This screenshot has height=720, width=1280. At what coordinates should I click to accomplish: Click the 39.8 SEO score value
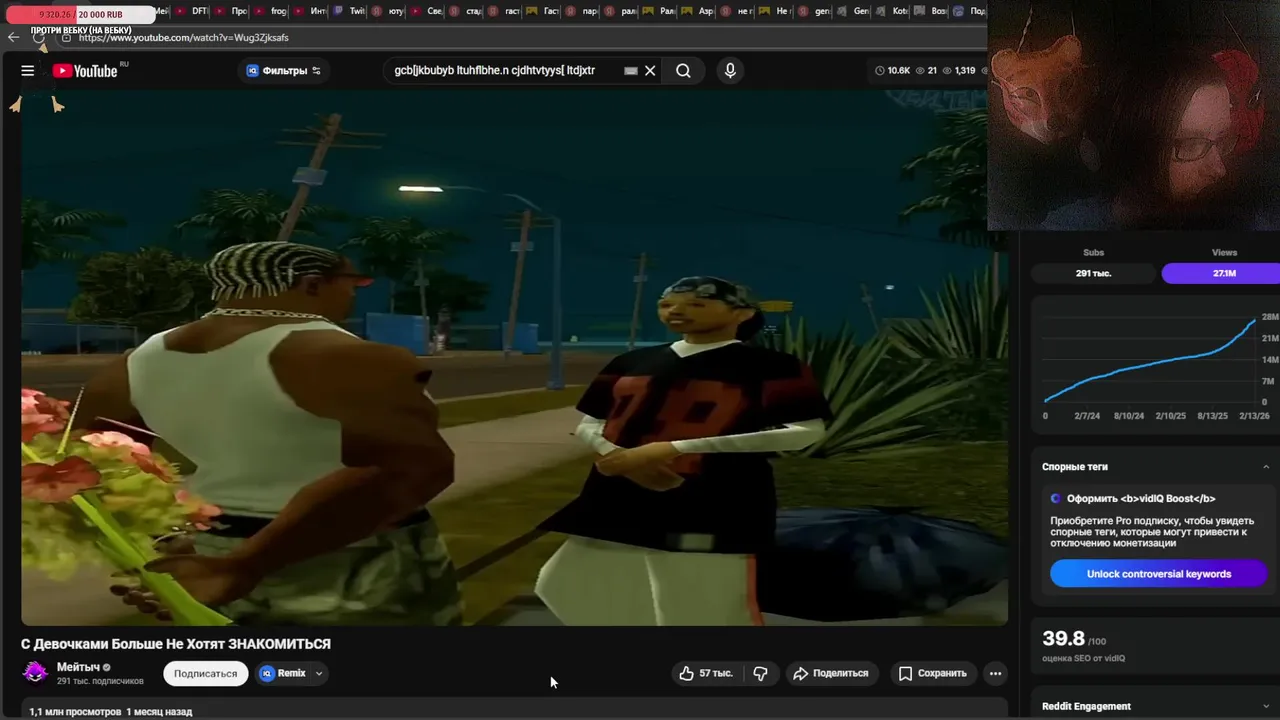(1063, 638)
